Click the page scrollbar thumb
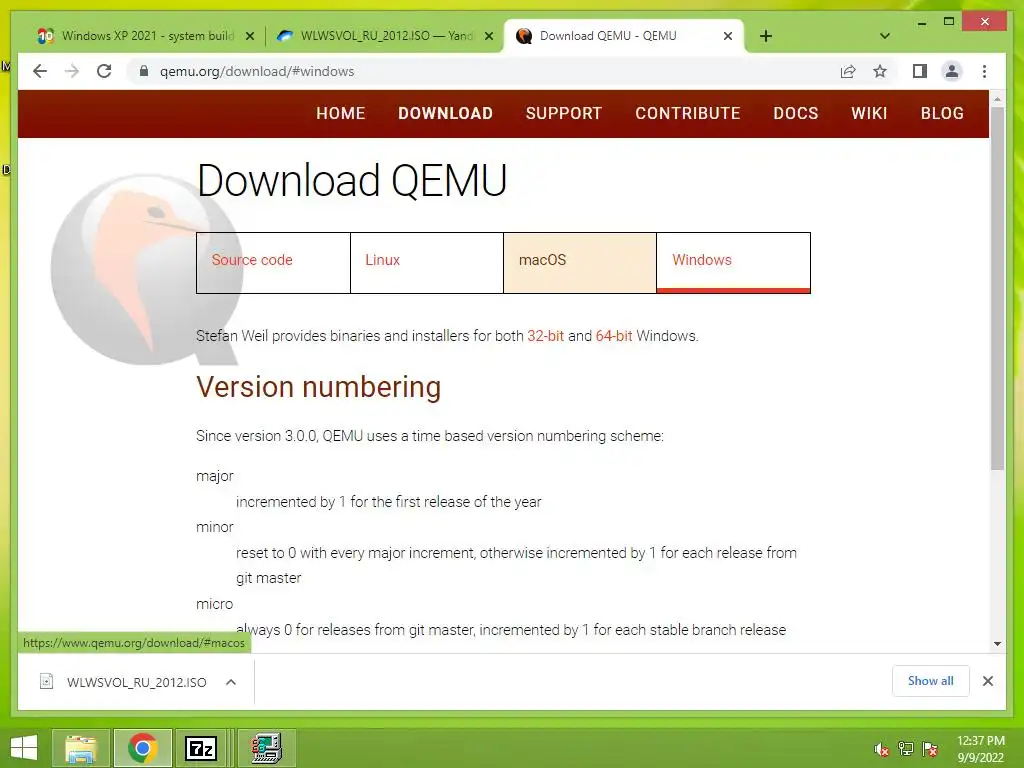Viewport: 1024px width, 768px height. tap(997, 287)
